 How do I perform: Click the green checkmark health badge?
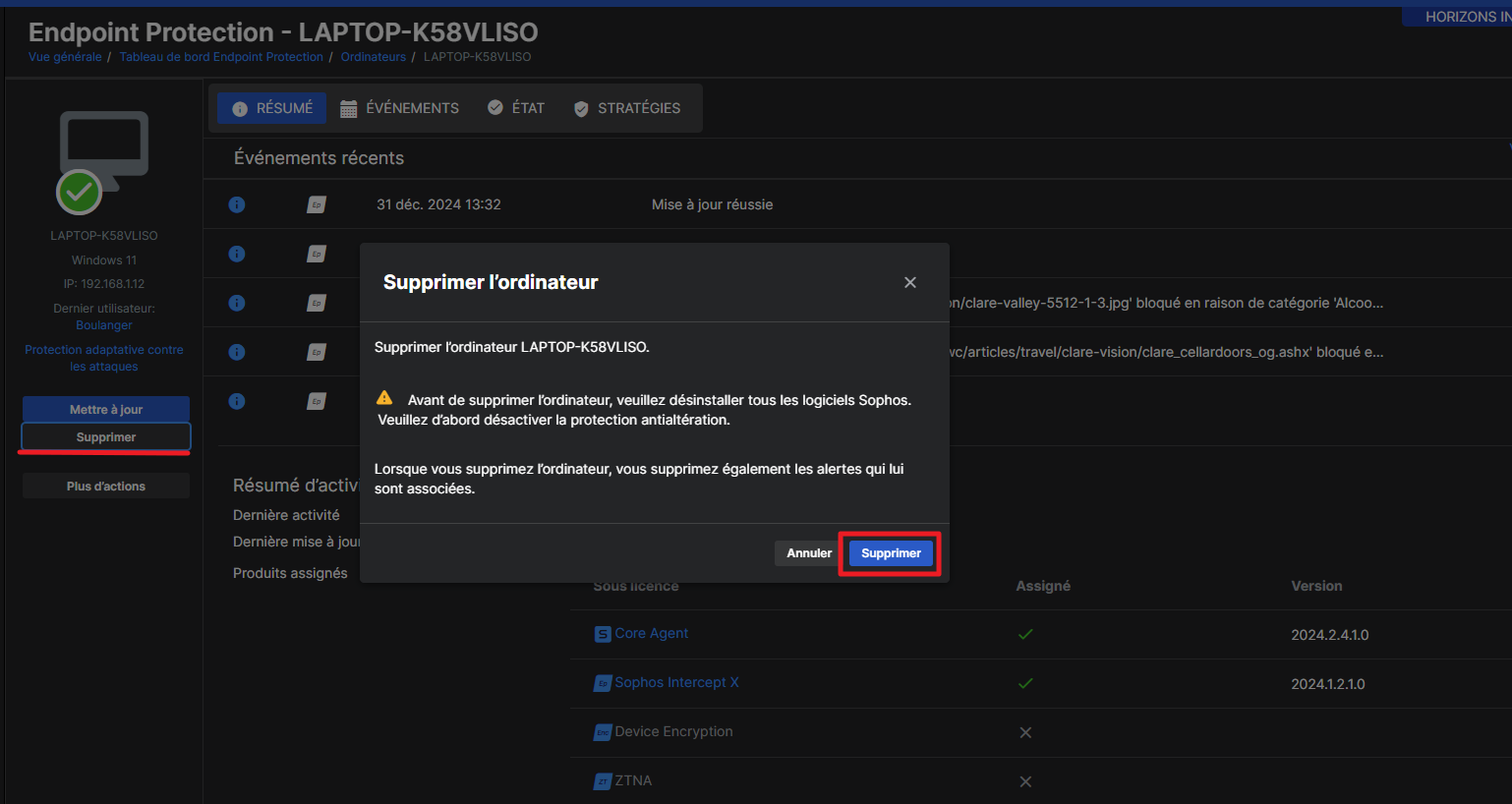pyautogui.click(x=80, y=193)
